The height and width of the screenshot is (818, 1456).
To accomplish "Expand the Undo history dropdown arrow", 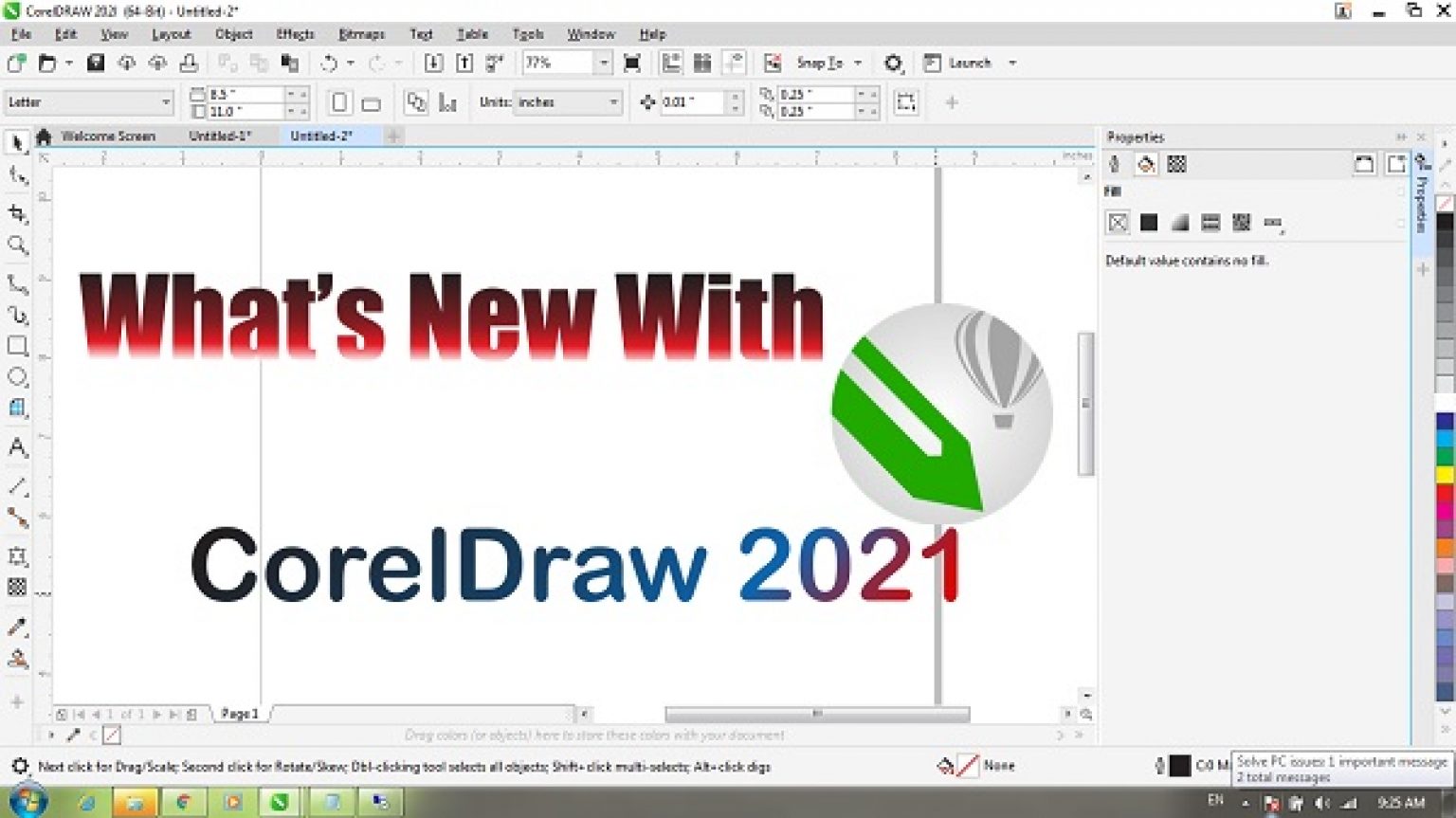I will point(351,64).
